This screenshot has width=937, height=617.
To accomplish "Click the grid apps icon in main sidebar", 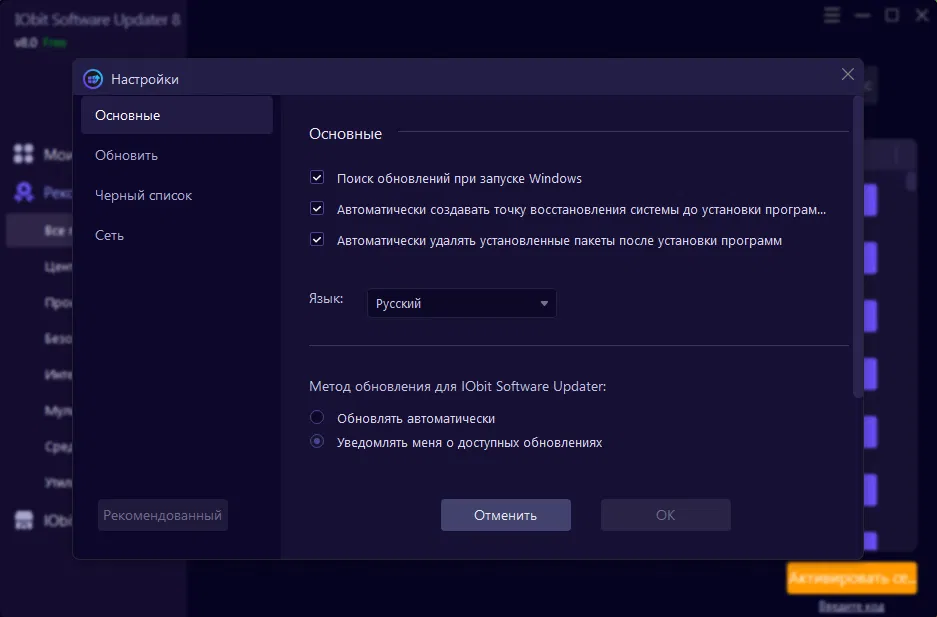I will click(x=24, y=154).
